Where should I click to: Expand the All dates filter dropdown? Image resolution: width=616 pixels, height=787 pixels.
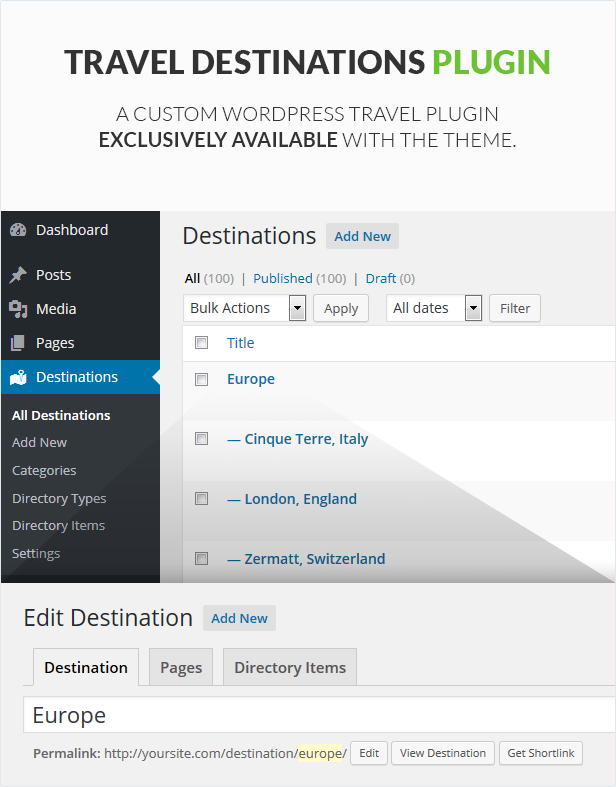(x=434, y=308)
